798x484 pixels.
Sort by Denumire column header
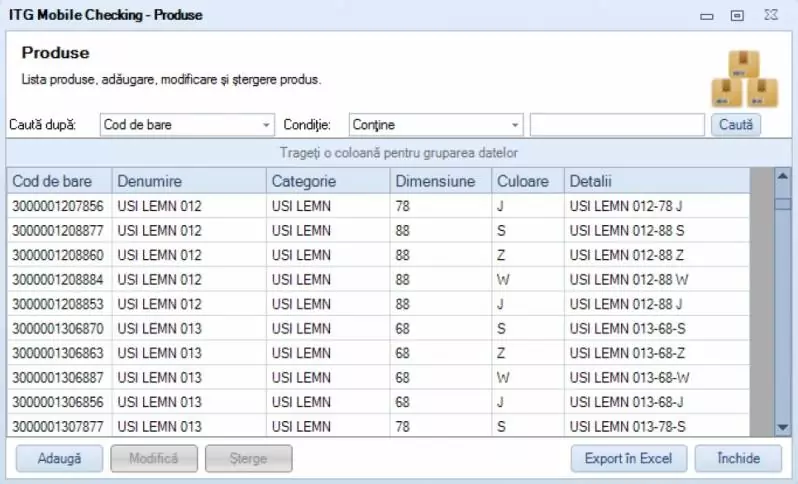click(x=189, y=181)
